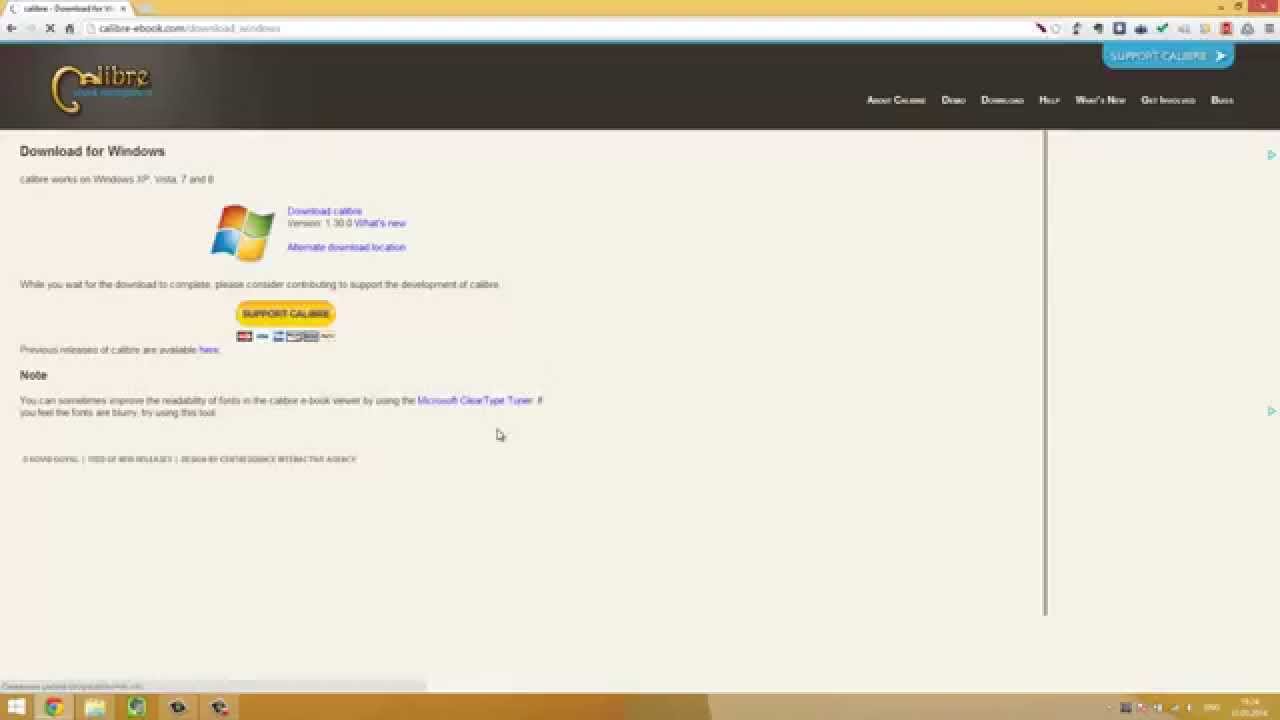Click the red extension icon in toolbar

[x=1227, y=29]
